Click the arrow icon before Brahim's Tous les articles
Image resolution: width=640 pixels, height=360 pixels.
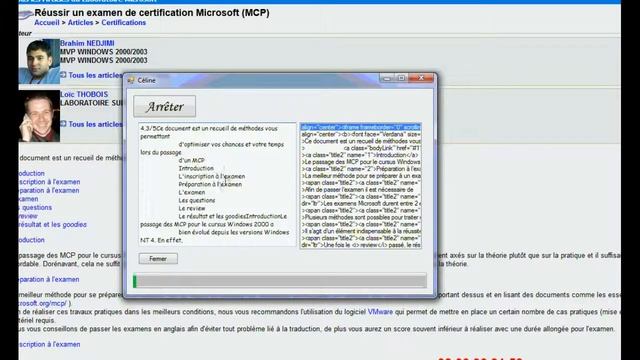point(63,75)
